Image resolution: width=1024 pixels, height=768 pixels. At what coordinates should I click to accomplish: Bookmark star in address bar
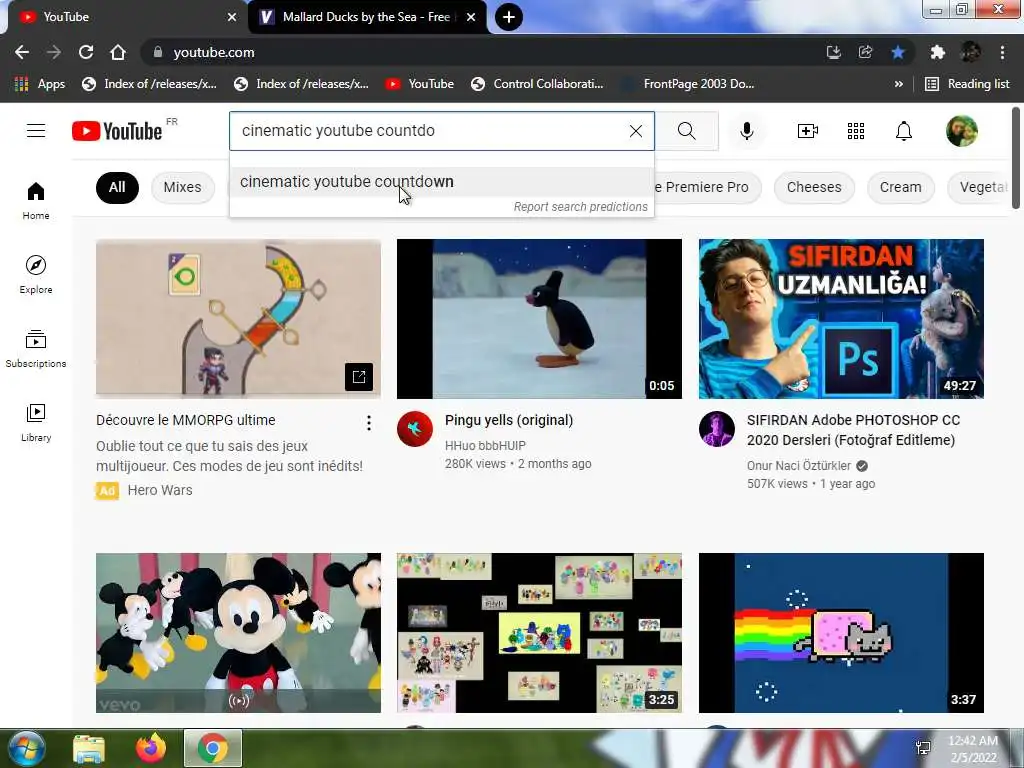[x=898, y=52]
